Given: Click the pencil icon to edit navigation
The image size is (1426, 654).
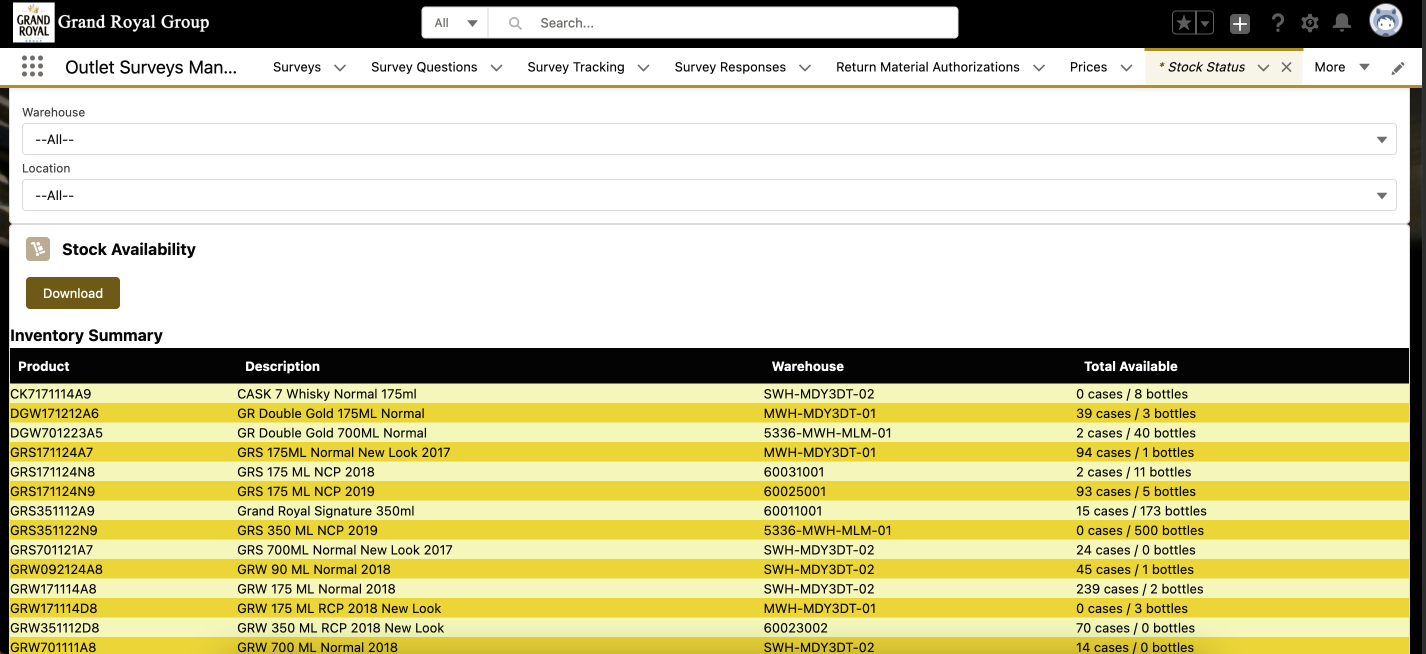Looking at the screenshot, I should pos(1398,68).
